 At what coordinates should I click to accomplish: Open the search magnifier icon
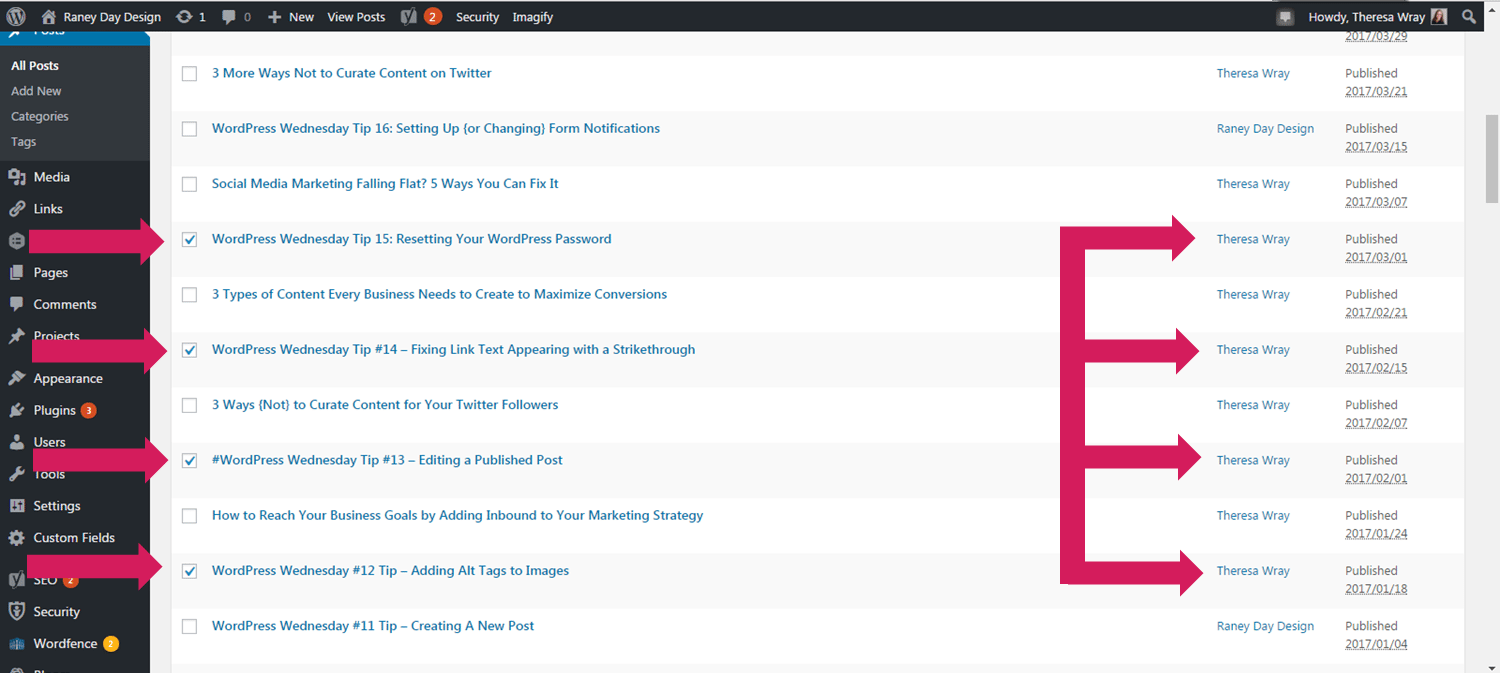point(1468,17)
